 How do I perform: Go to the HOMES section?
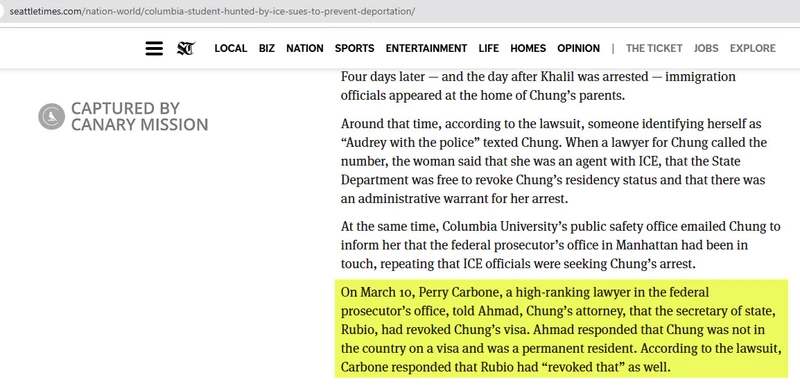point(528,48)
